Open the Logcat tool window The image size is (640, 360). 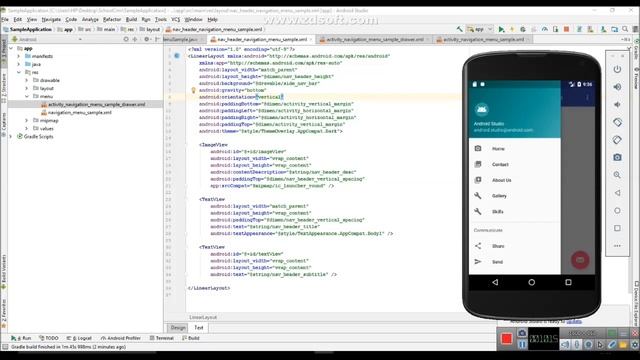point(80,338)
